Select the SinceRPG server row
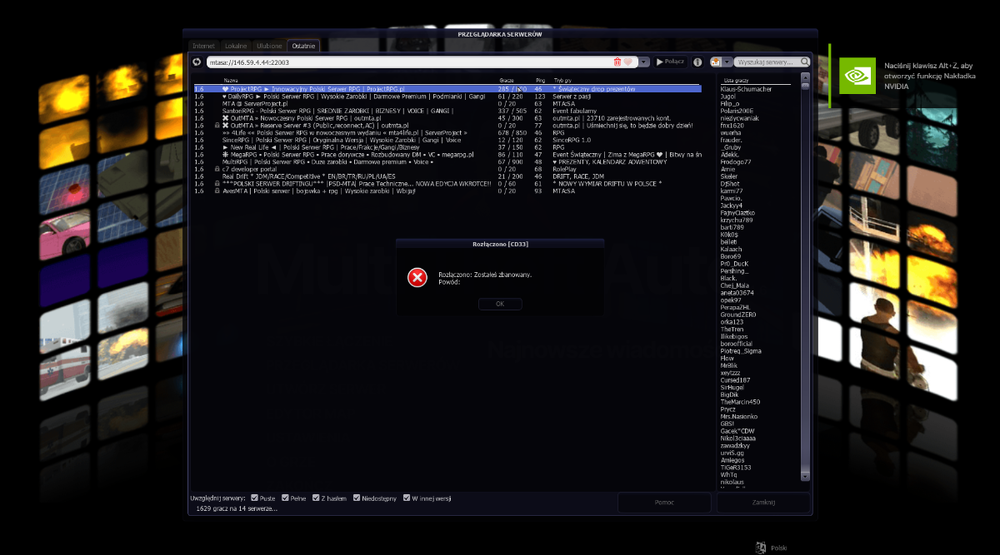Screen dimensions: 1000x555 point(447,140)
